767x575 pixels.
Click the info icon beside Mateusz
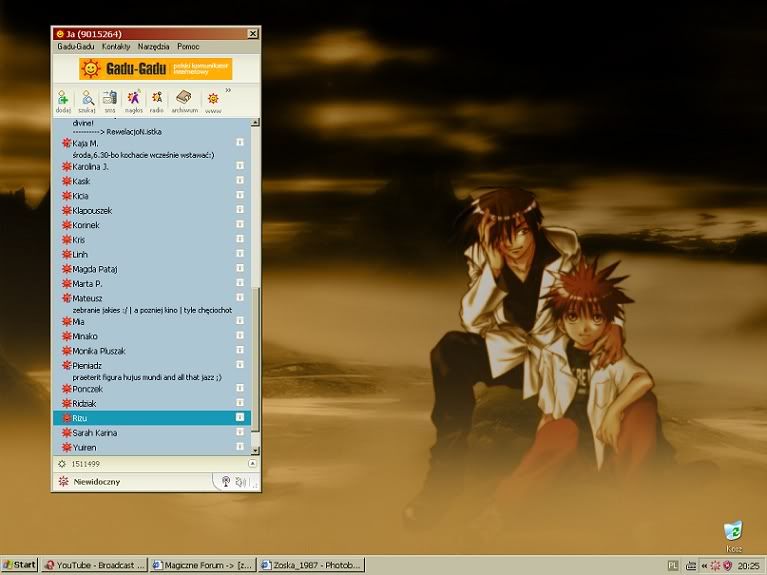pyautogui.click(x=240, y=298)
